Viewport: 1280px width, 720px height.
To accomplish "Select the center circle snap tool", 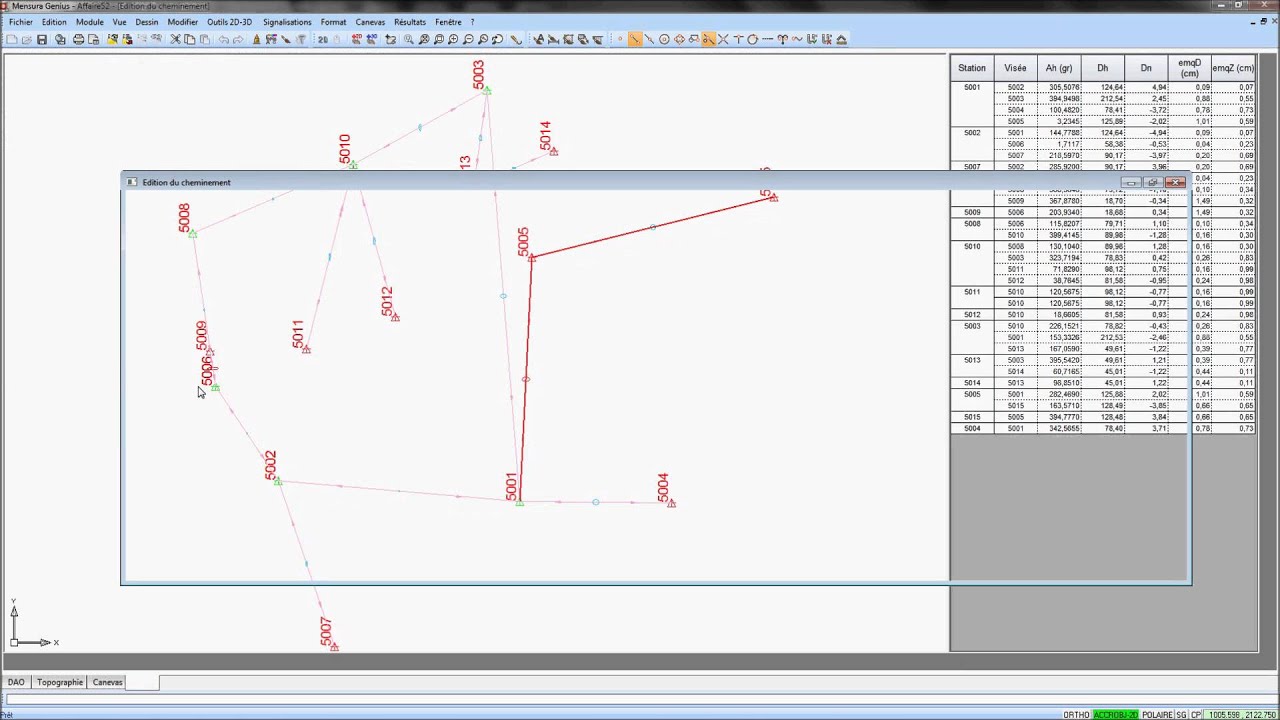I will coord(664,39).
